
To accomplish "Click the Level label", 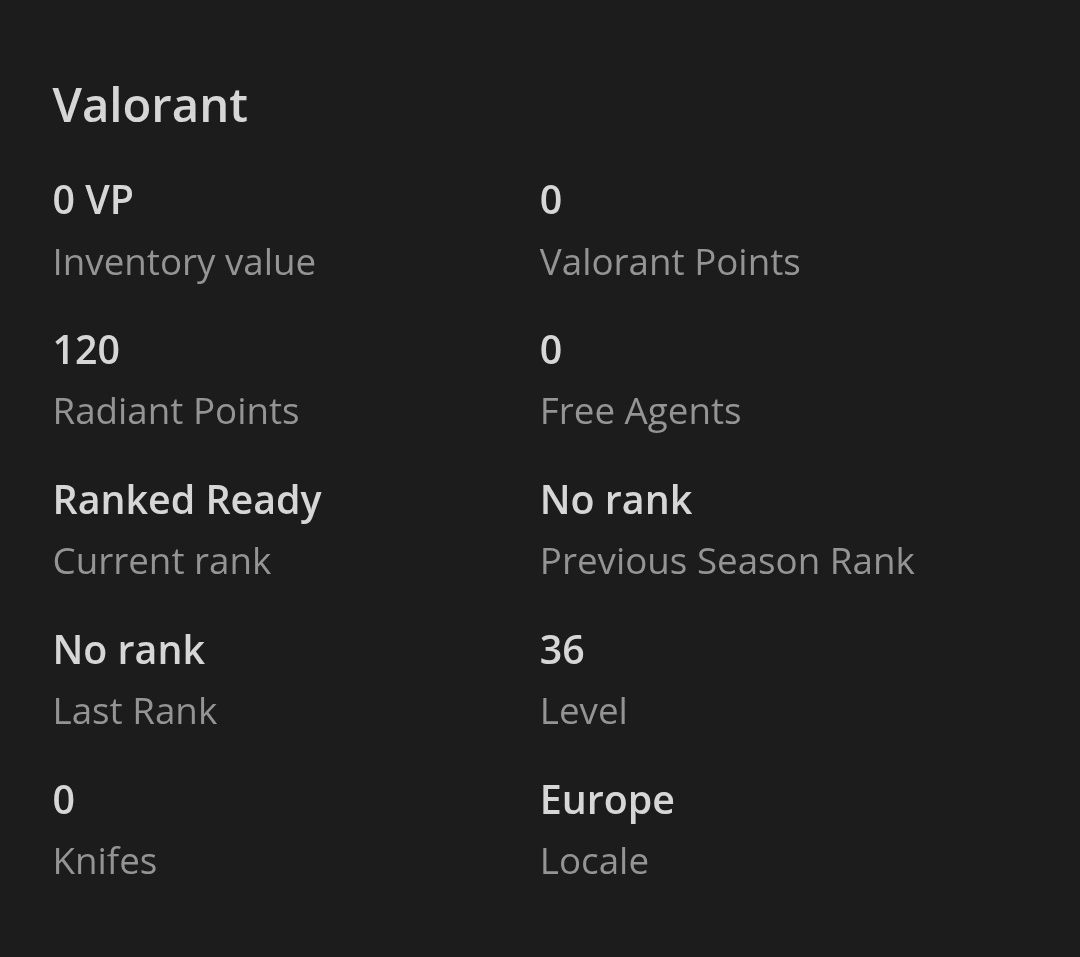I will [584, 711].
